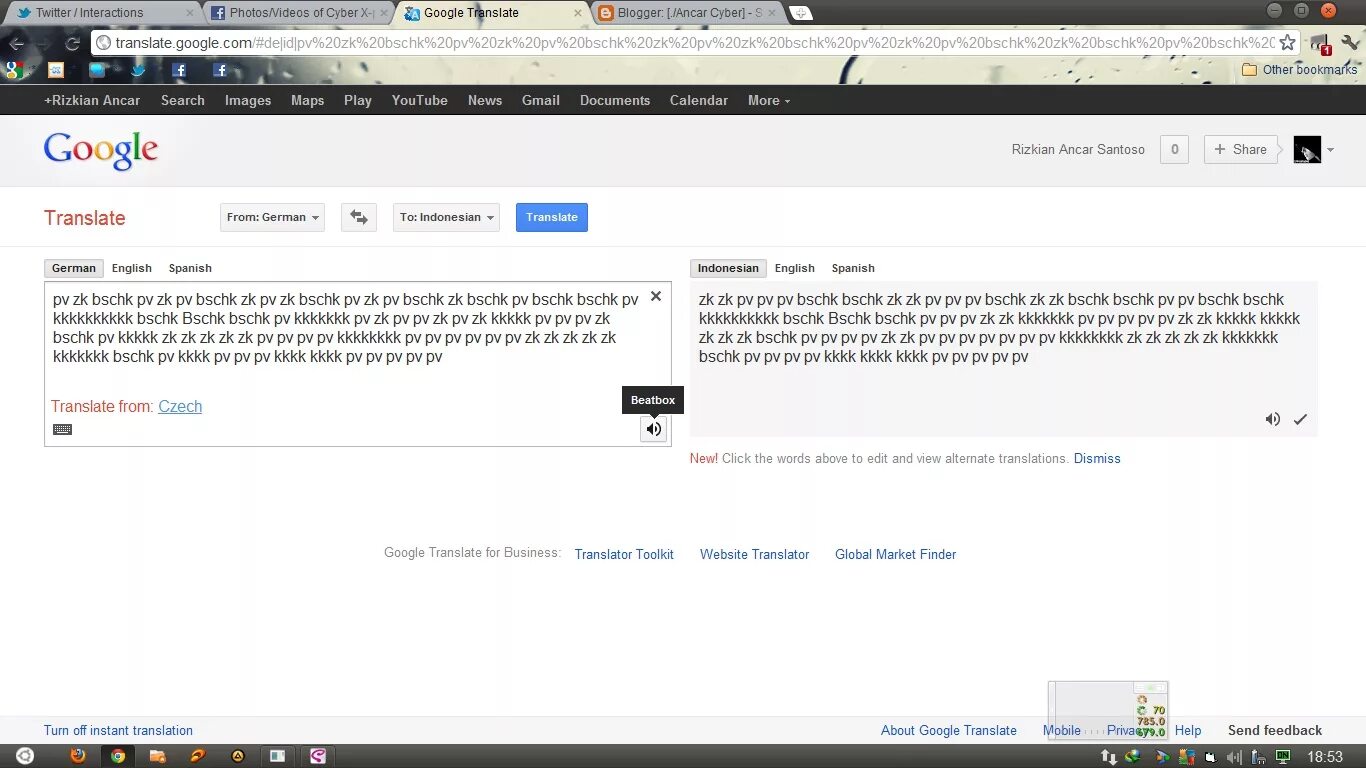Image resolution: width=1366 pixels, height=768 pixels.
Task: Expand the More menu in Google bar
Action: pyautogui.click(x=769, y=100)
